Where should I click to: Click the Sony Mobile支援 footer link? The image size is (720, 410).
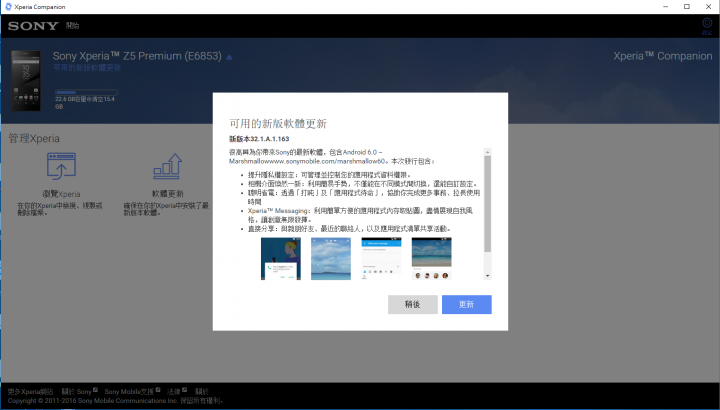click(x=129, y=392)
